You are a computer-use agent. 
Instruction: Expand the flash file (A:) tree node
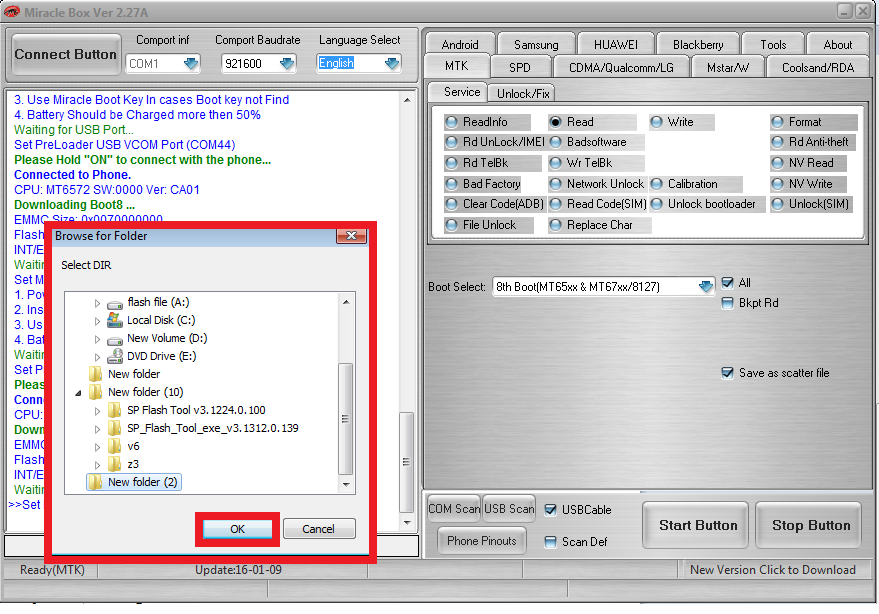97,303
